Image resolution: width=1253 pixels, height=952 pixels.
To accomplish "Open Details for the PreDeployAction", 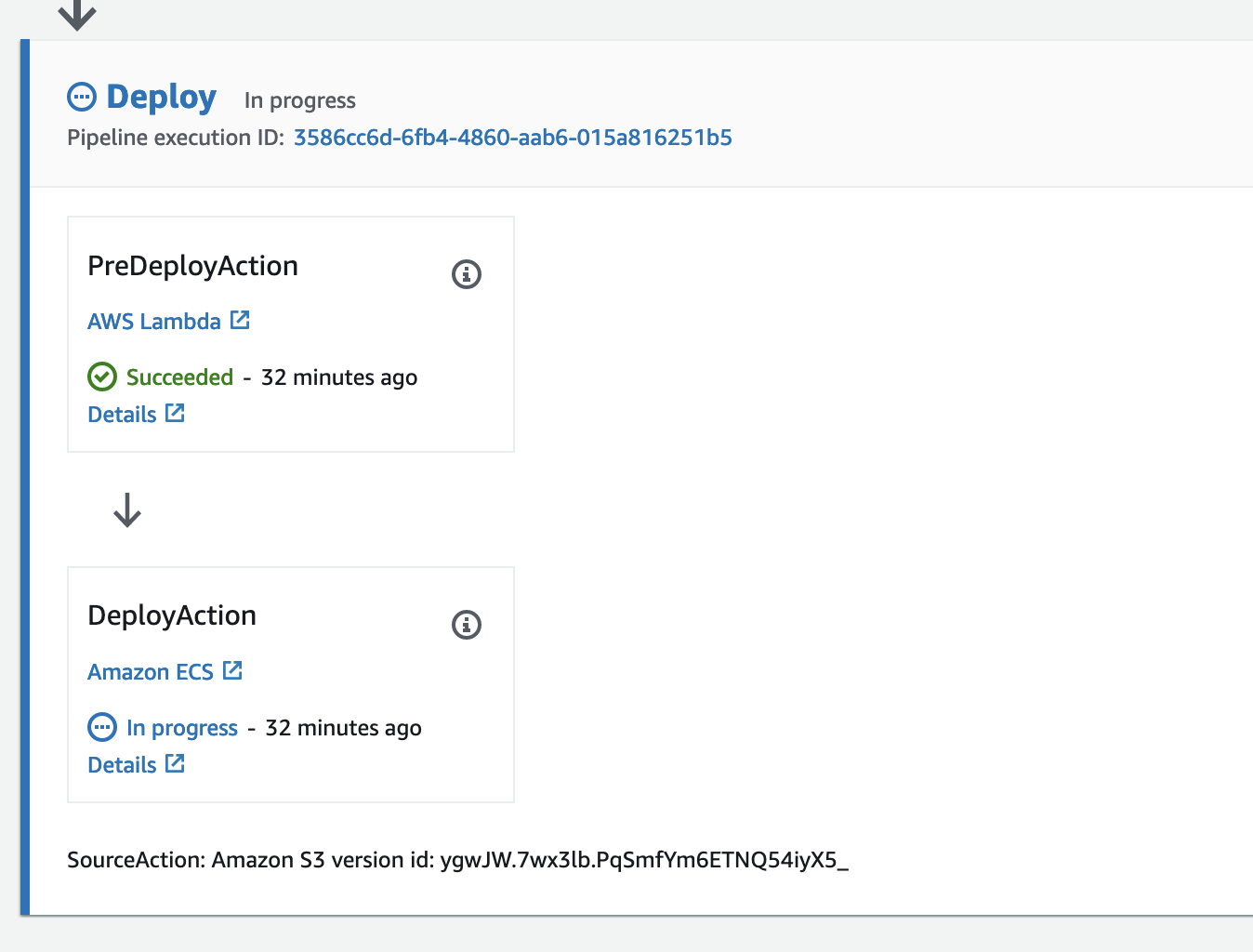I will click(x=122, y=414).
